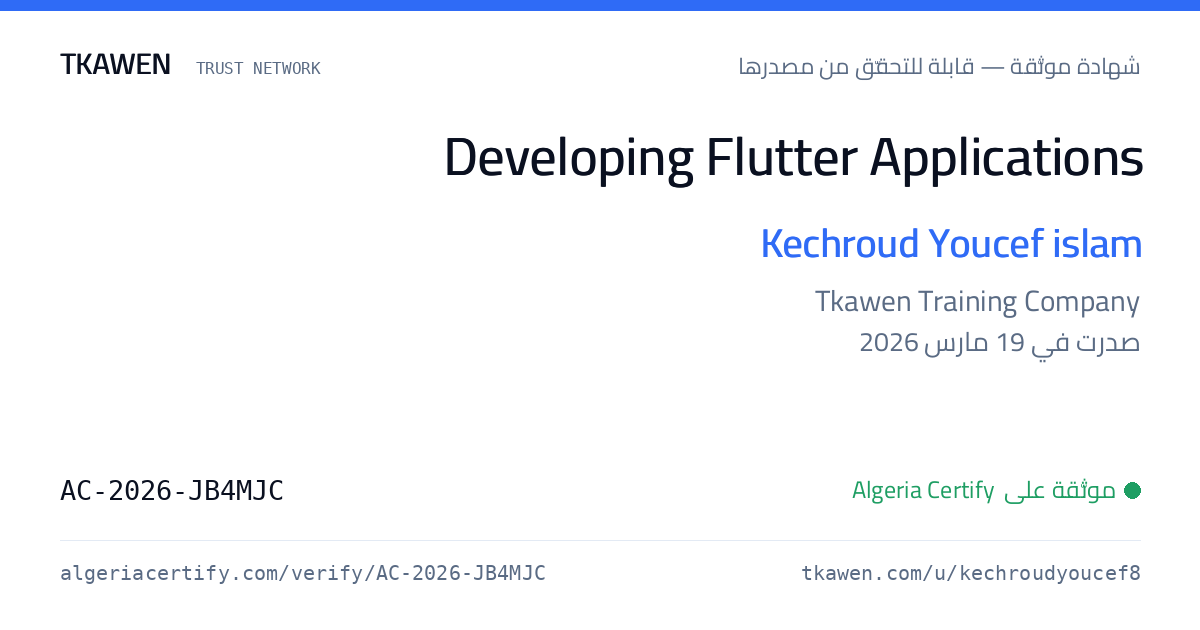The image size is (1200, 630).
Task: Click the word Flutter in the title
Action: [x=781, y=157]
